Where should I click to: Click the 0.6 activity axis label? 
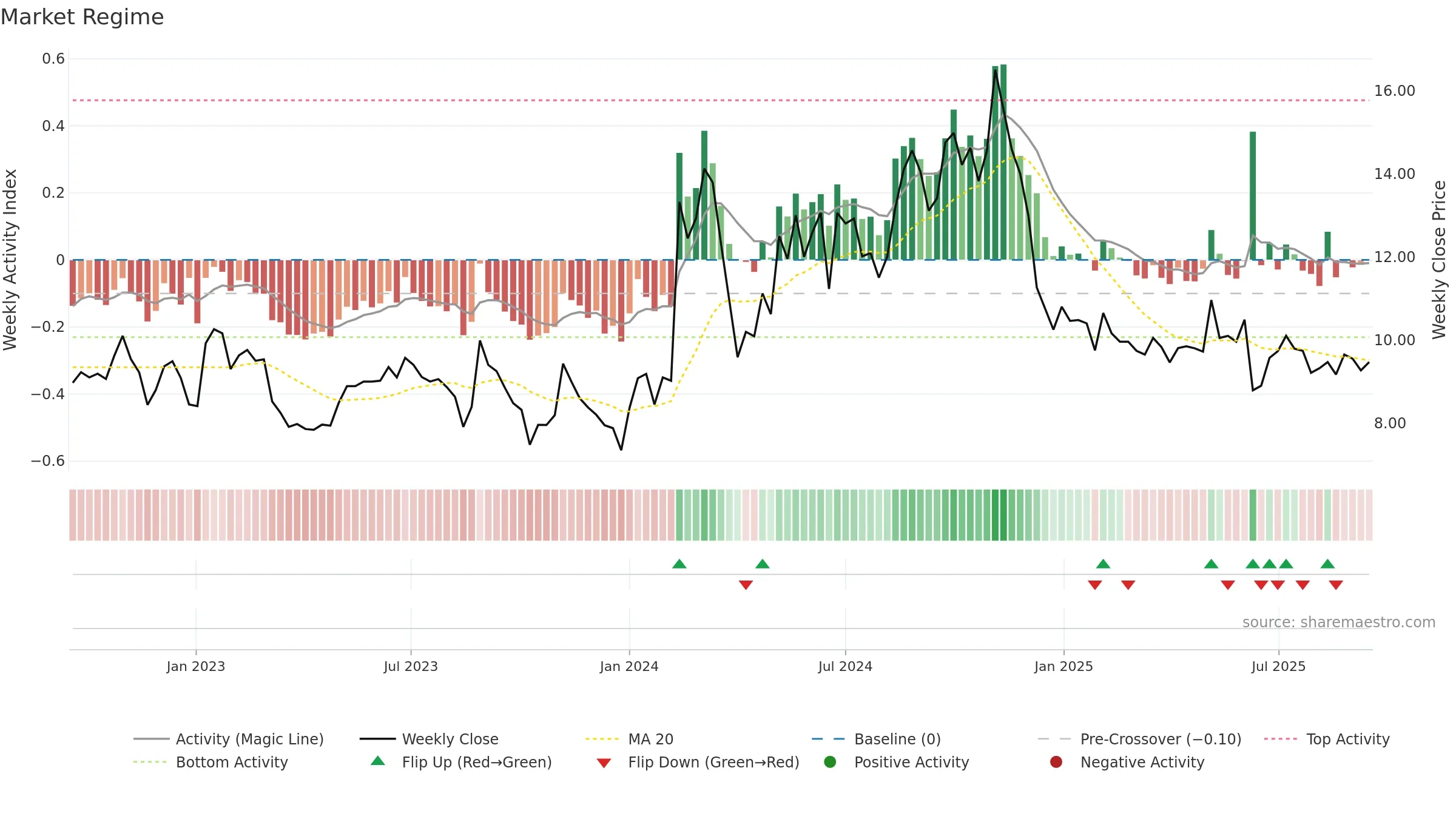coord(53,59)
